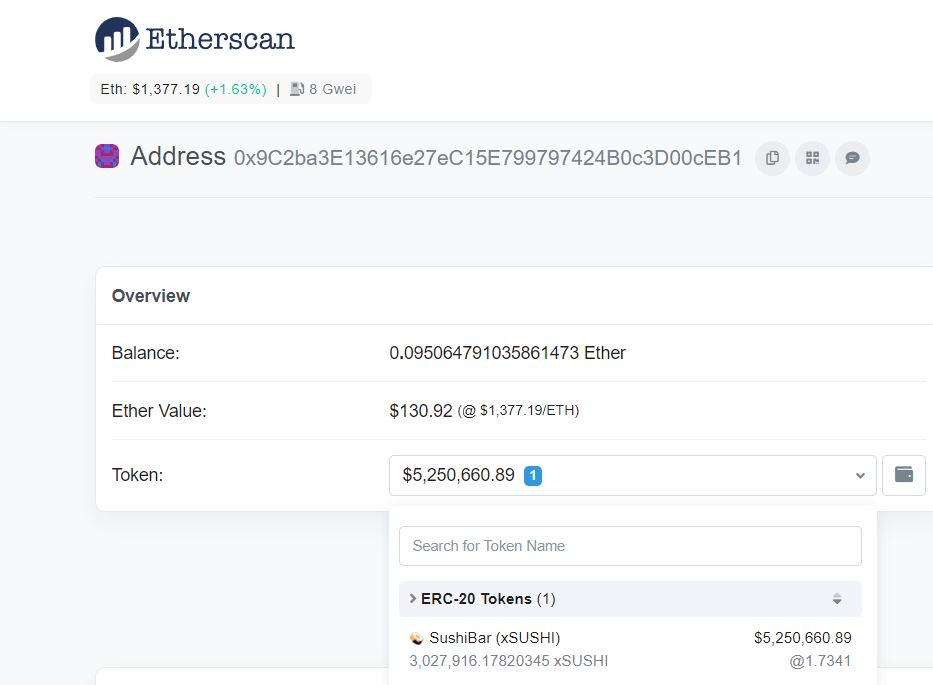933x685 pixels.
Task: Click the Eth price $1,377.19
Action: coord(166,89)
